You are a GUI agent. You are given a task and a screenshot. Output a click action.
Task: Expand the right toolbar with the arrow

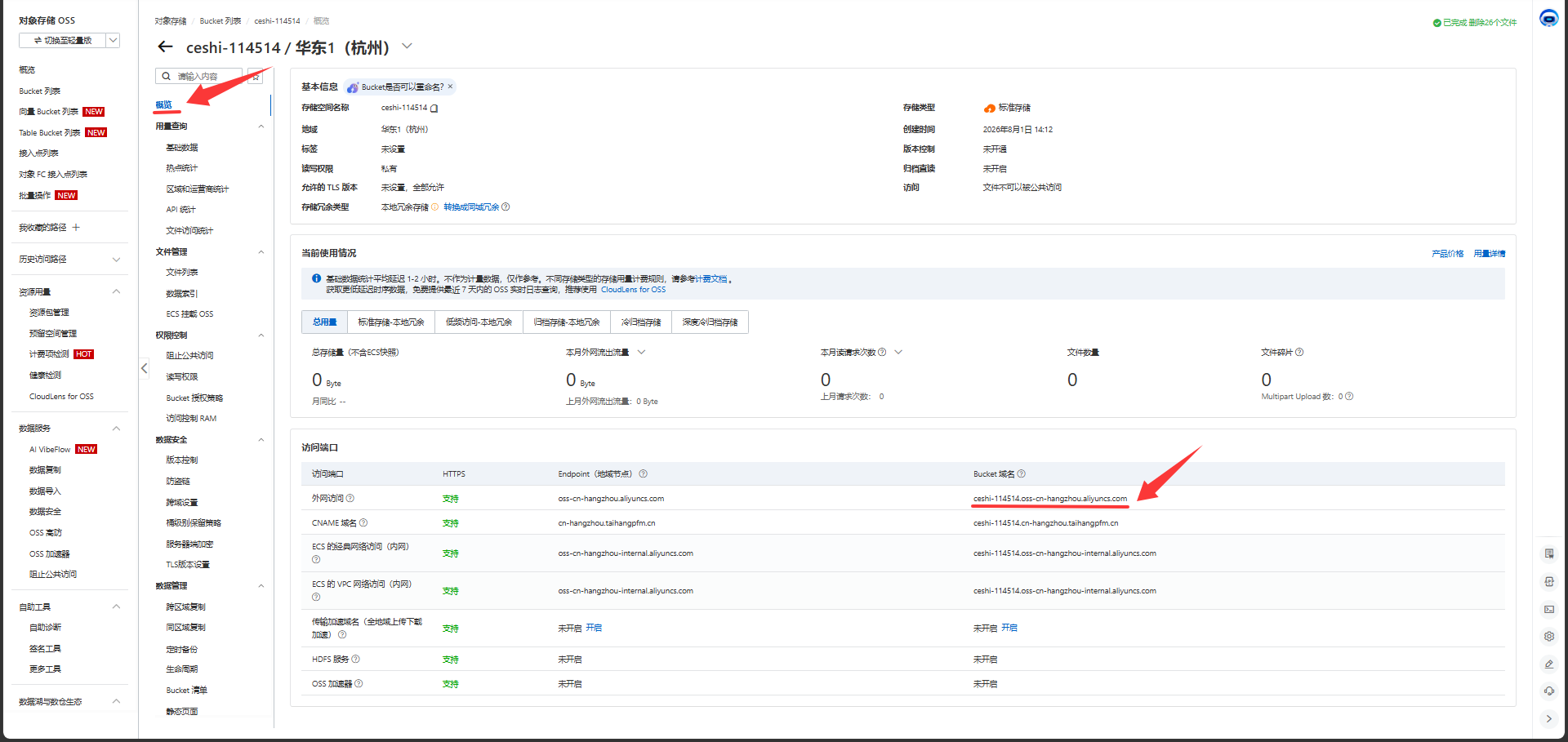(1548, 719)
